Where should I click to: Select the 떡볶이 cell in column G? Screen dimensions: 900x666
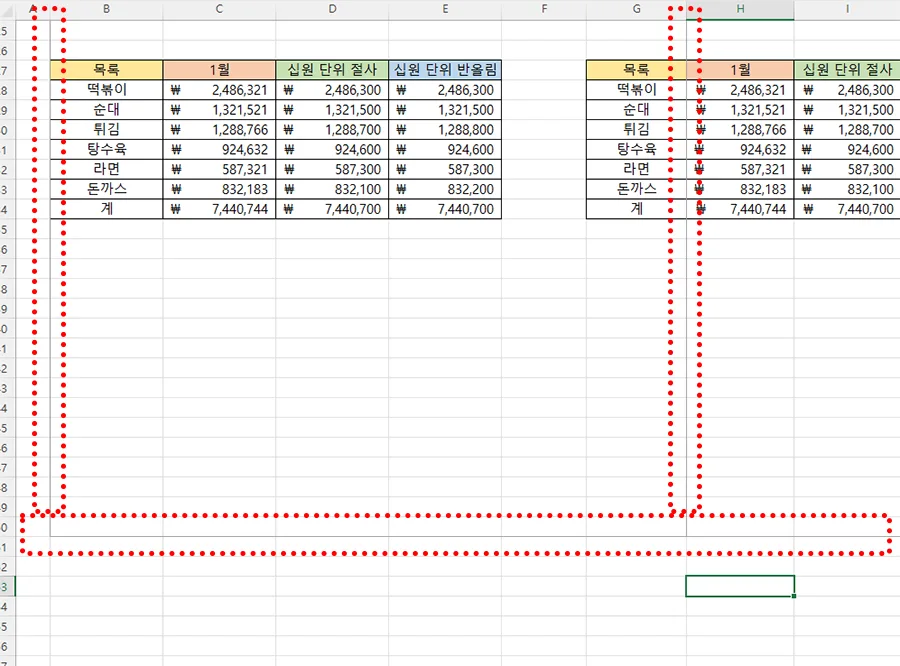pyautogui.click(x=636, y=90)
